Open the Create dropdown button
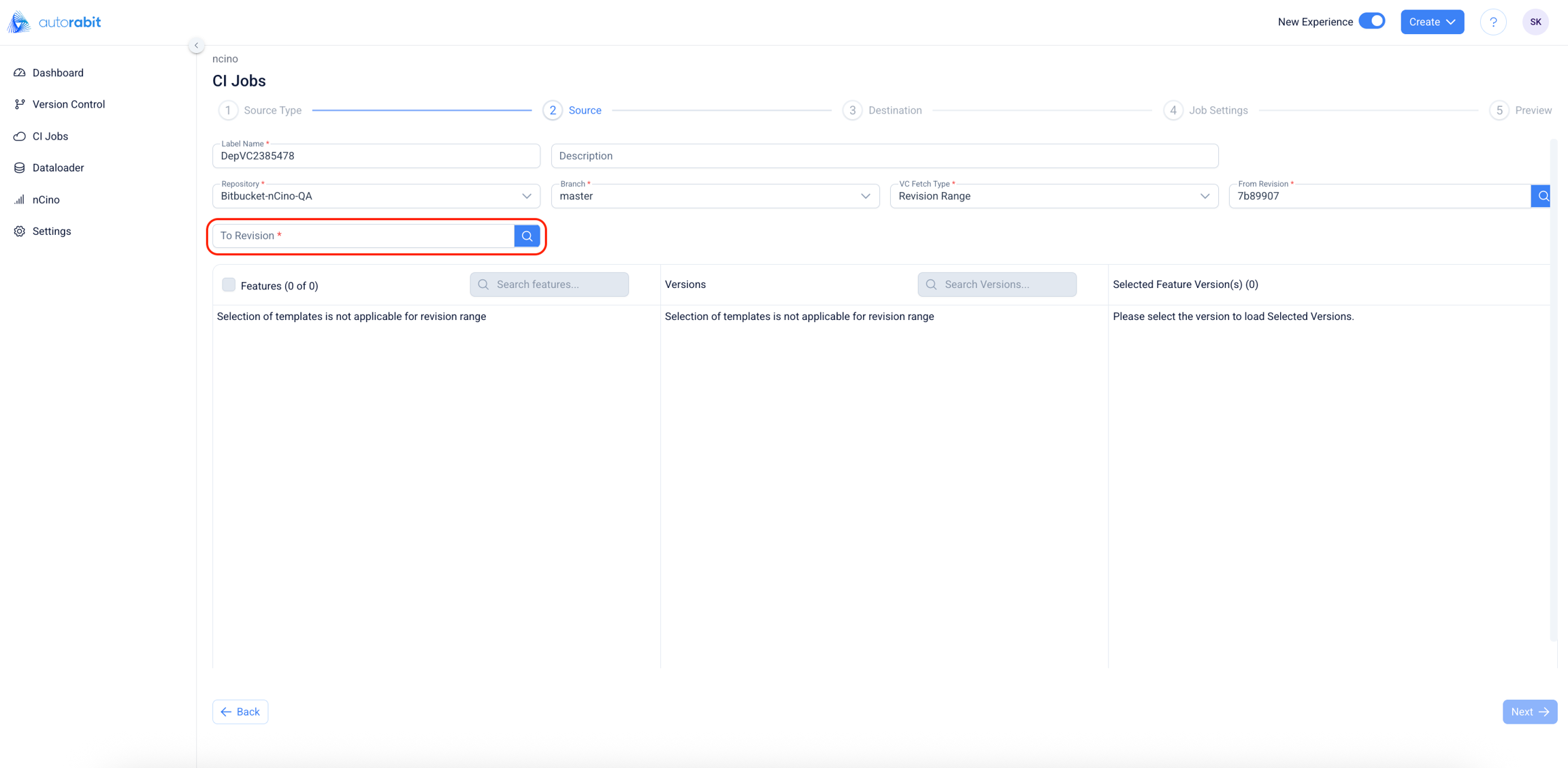The image size is (1568, 768). pyautogui.click(x=1432, y=22)
